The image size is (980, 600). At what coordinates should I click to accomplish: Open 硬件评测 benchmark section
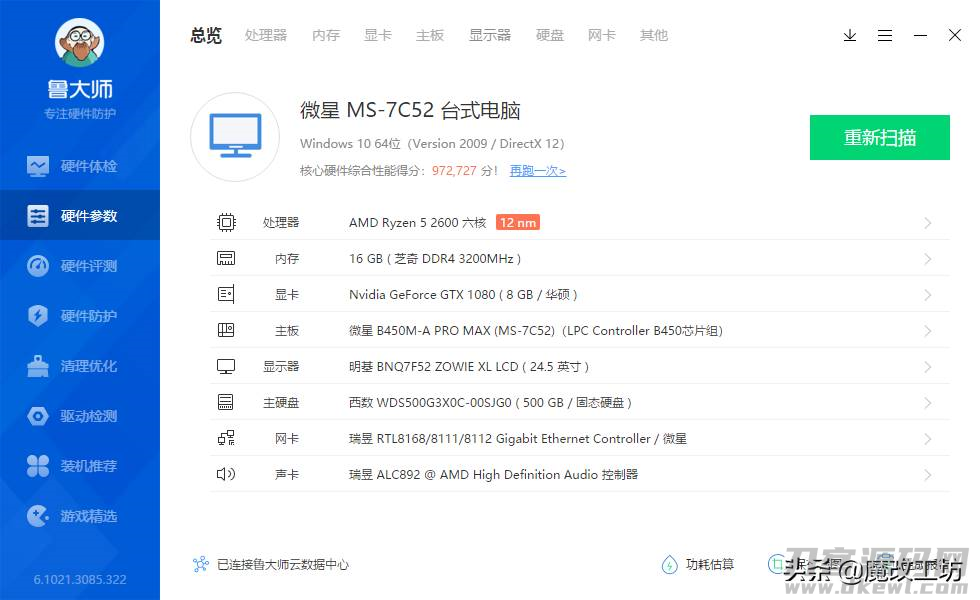tap(80, 266)
